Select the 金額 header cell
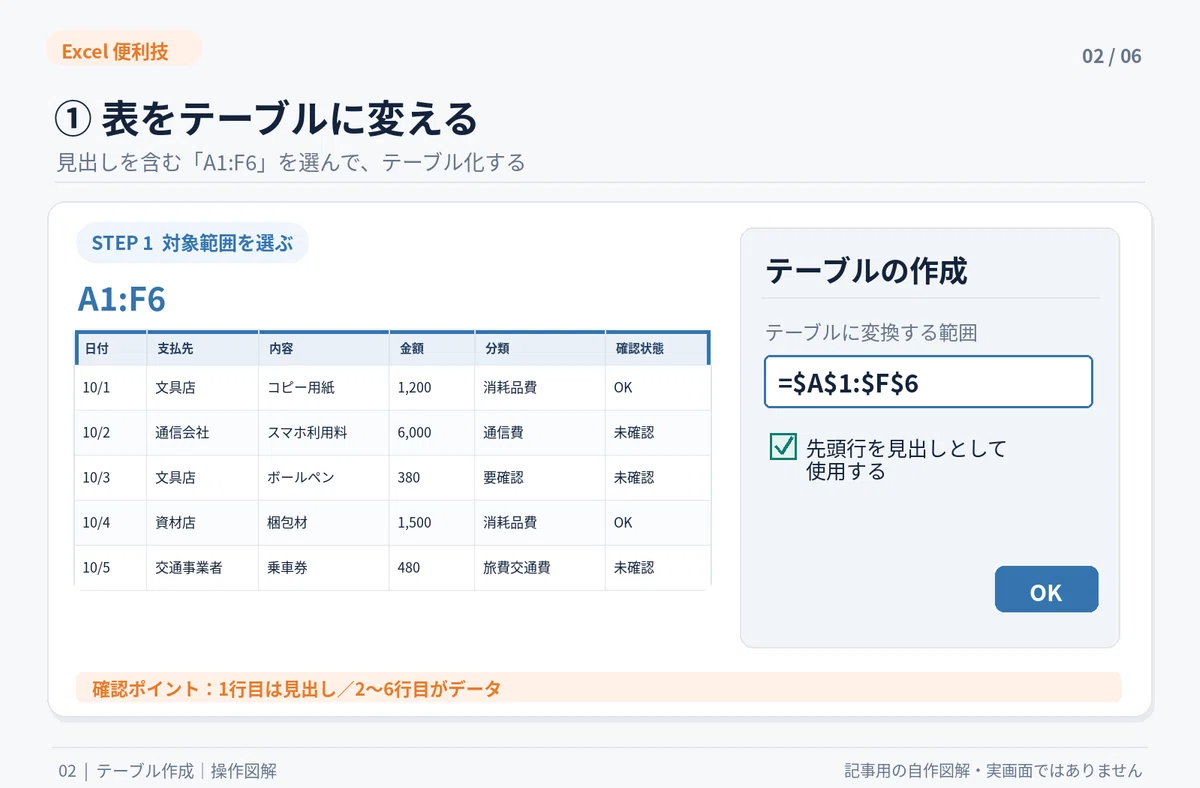1200x788 pixels. point(432,349)
